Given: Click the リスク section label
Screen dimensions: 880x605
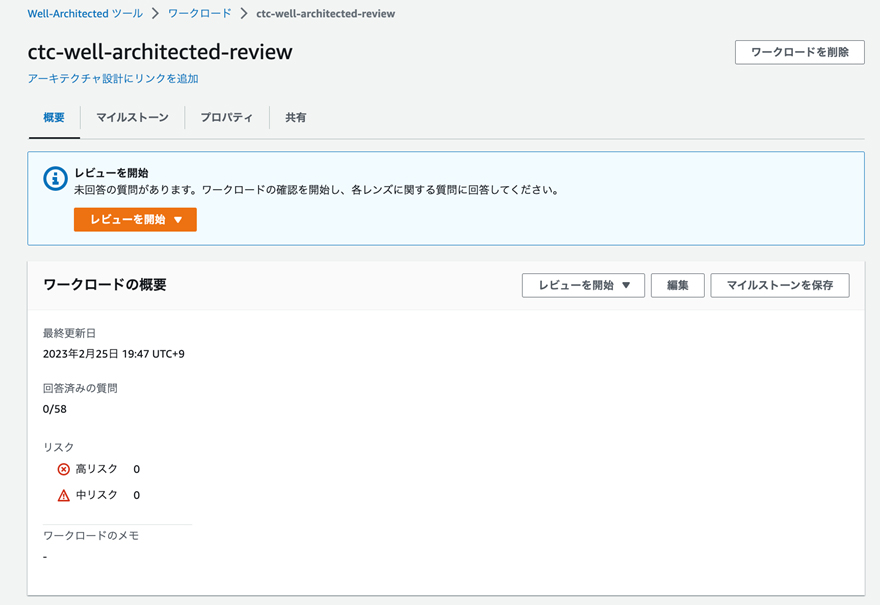Looking at the screenshot, I should 58,447.
